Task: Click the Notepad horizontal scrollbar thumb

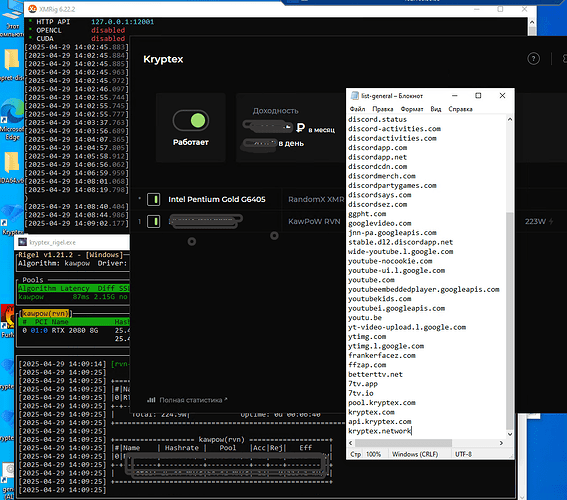Action: coord(403,443)
